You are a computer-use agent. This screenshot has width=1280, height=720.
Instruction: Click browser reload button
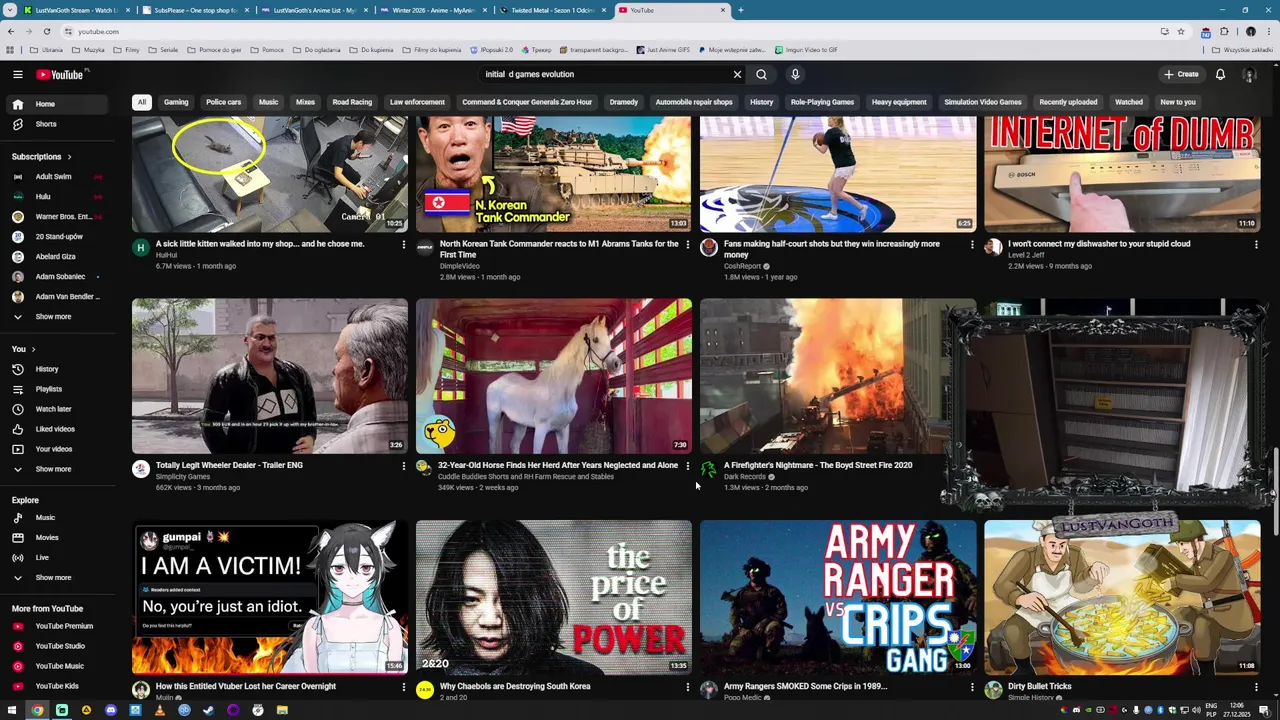point(46,31)
